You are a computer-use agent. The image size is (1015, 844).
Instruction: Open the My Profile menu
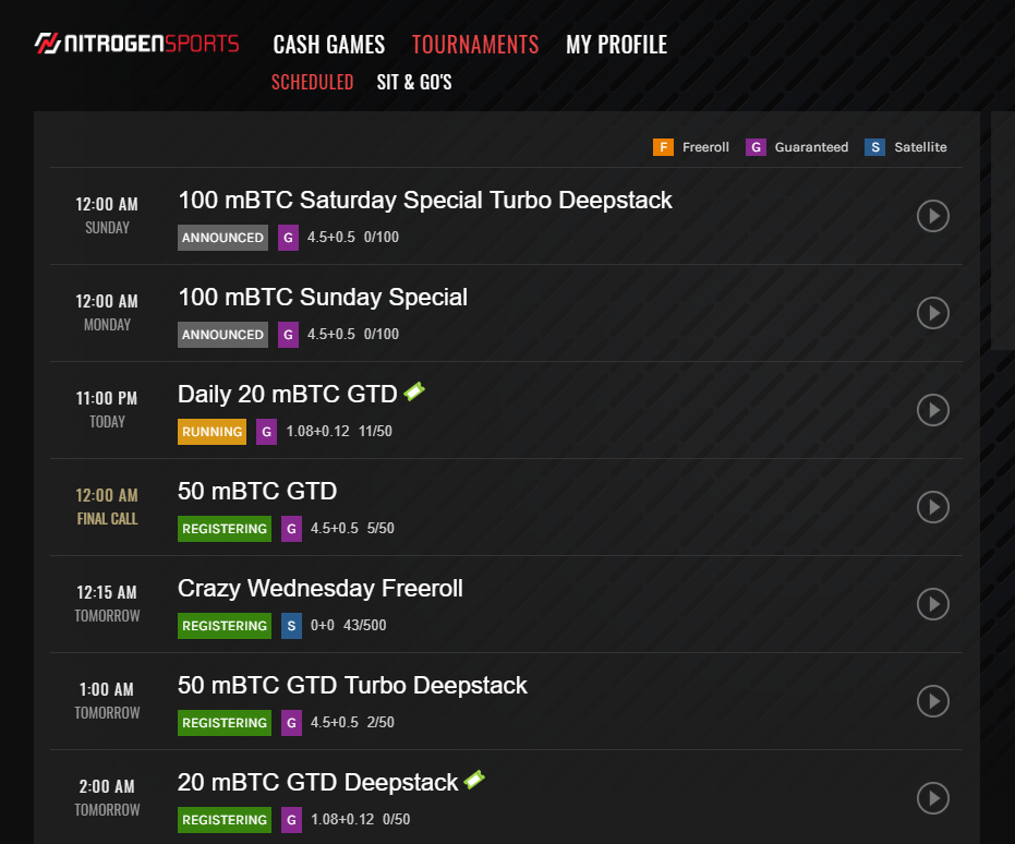(x=616, y=44)
